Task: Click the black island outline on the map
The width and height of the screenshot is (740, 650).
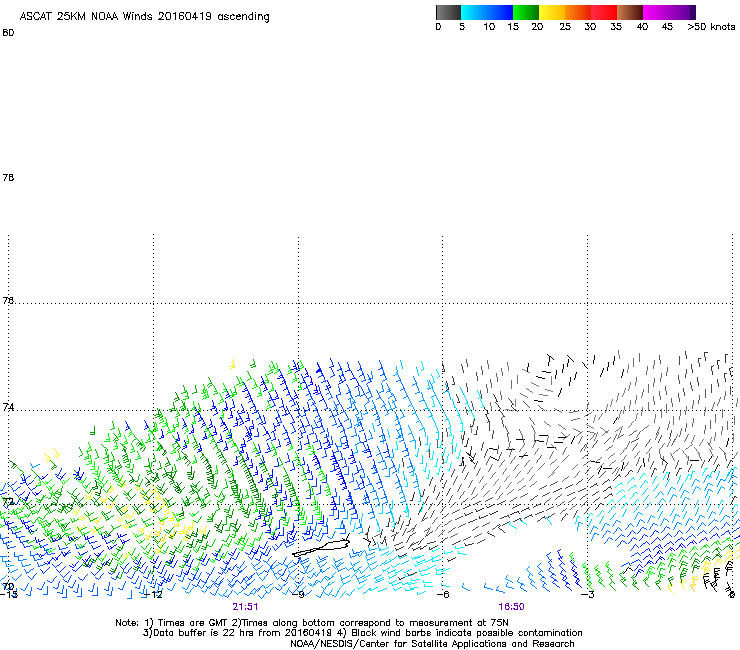Action: tap(321, 549)
